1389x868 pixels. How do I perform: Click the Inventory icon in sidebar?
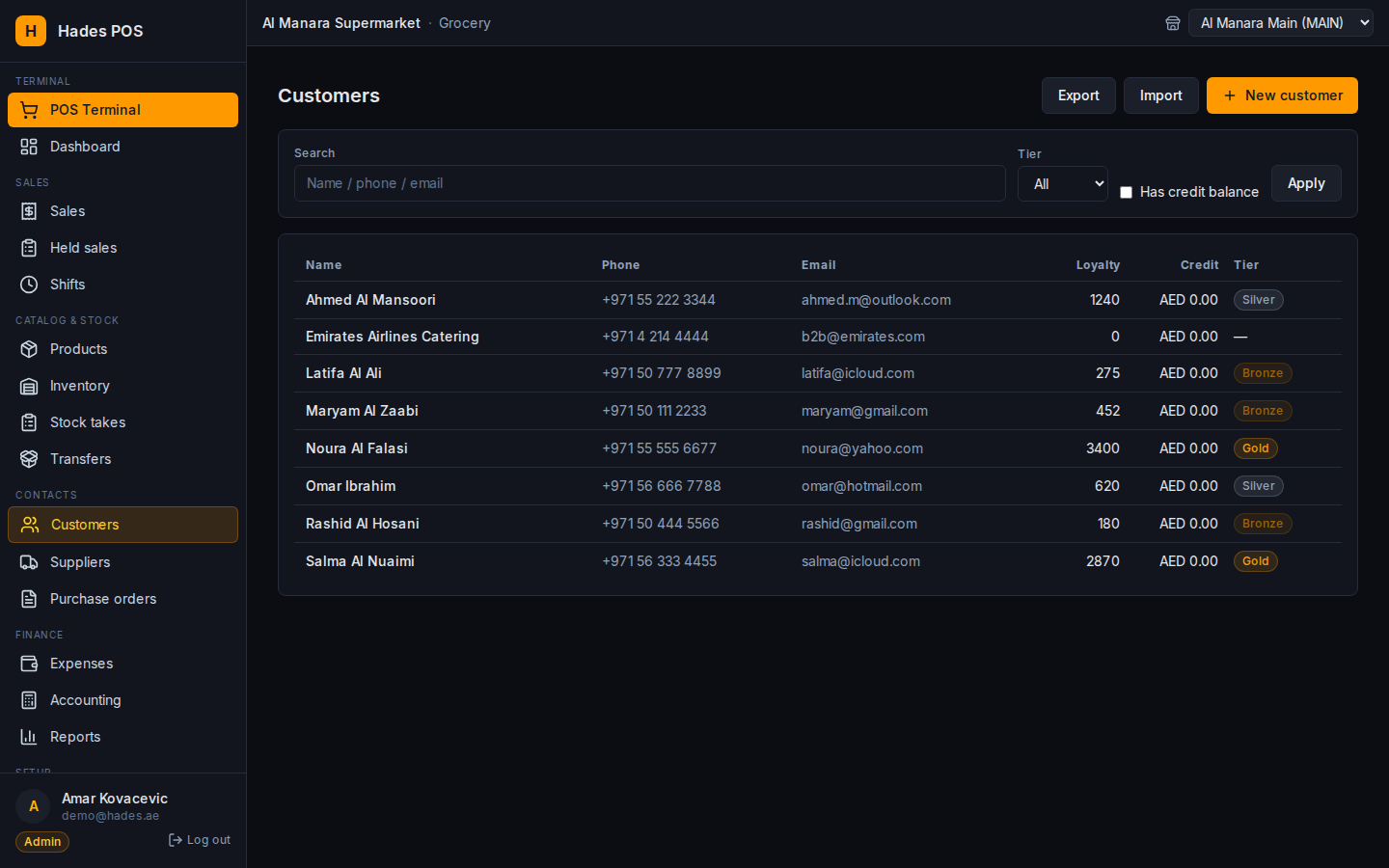point(29,386)
